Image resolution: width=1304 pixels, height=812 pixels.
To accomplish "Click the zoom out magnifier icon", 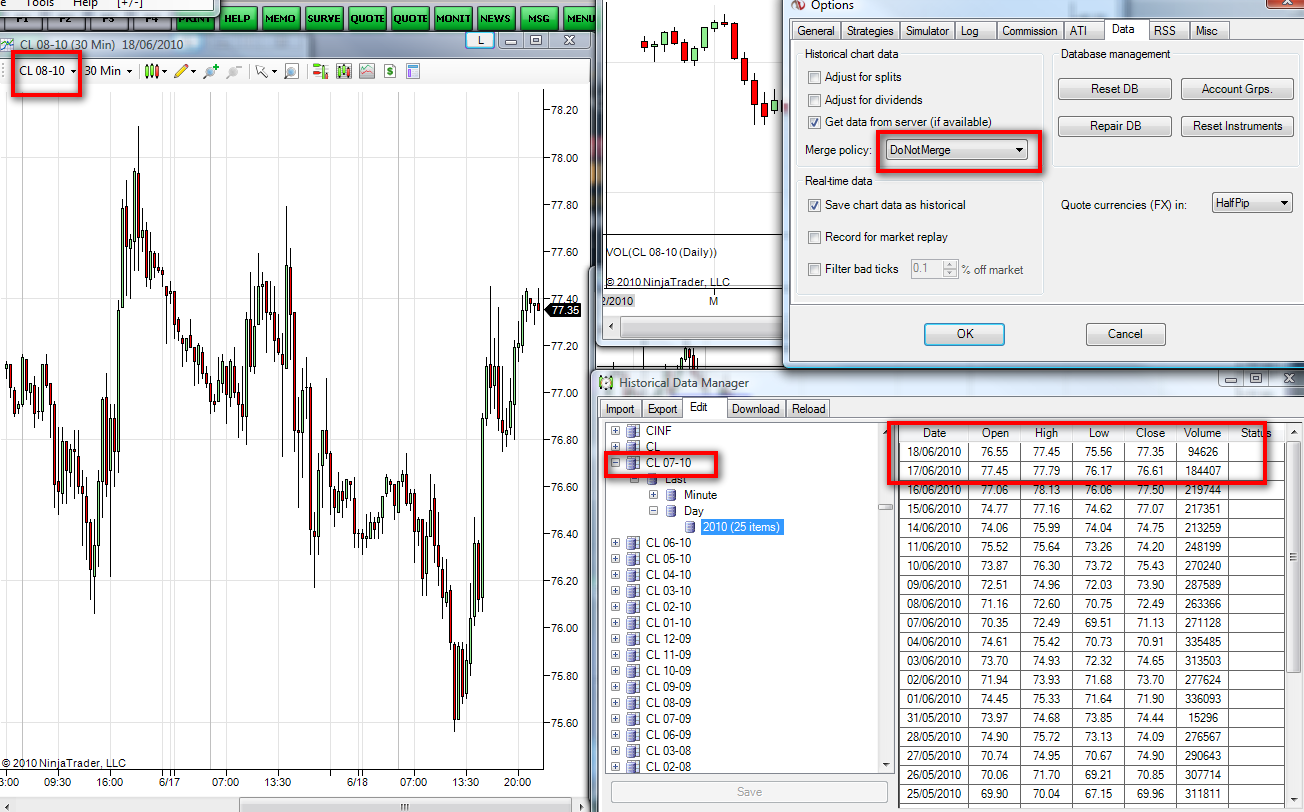I will click(234, 71).
